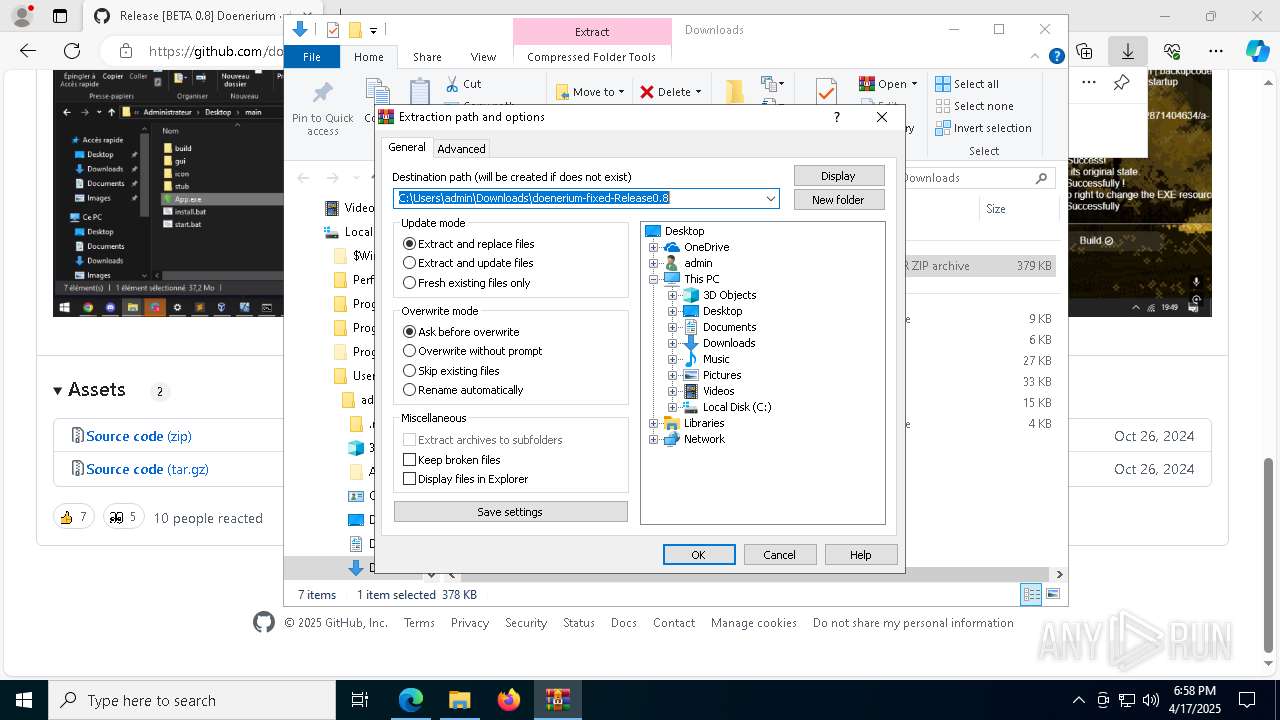The width and height of the screenshot is (1280, 720).
Task: Expand Downloads node in folder tree
Action: click(x=673, y=343)
